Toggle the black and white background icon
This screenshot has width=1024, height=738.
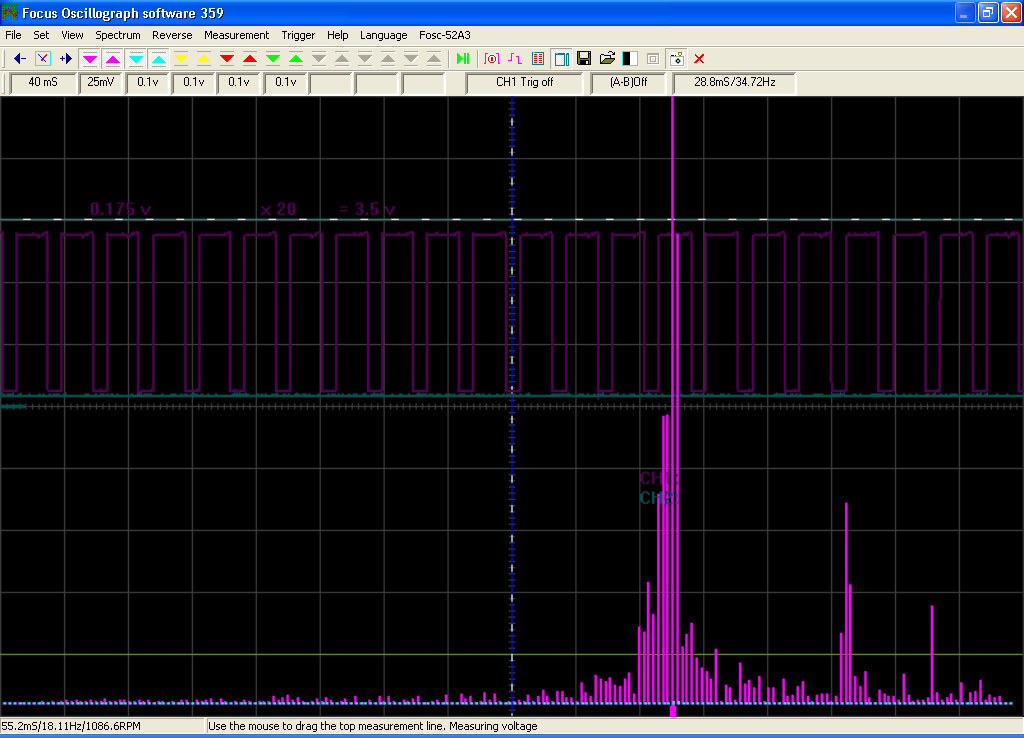[630, 59]
